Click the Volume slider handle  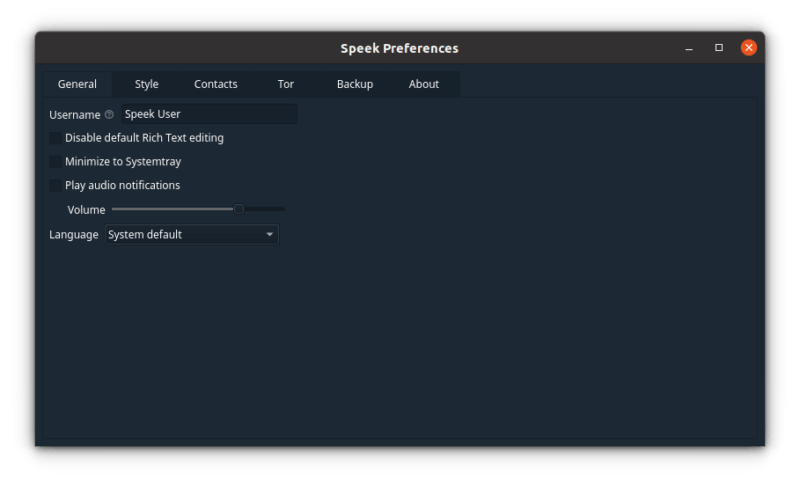click(239, 209)
